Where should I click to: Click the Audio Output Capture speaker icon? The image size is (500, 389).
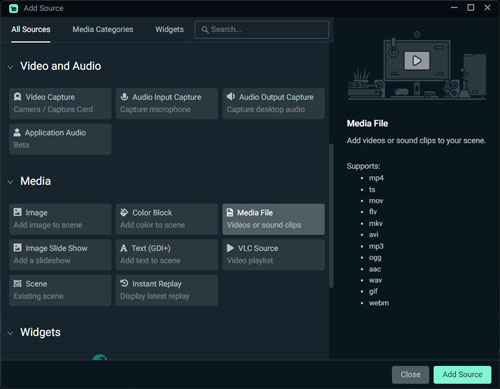pyautogui.click(x=231, y=97)
